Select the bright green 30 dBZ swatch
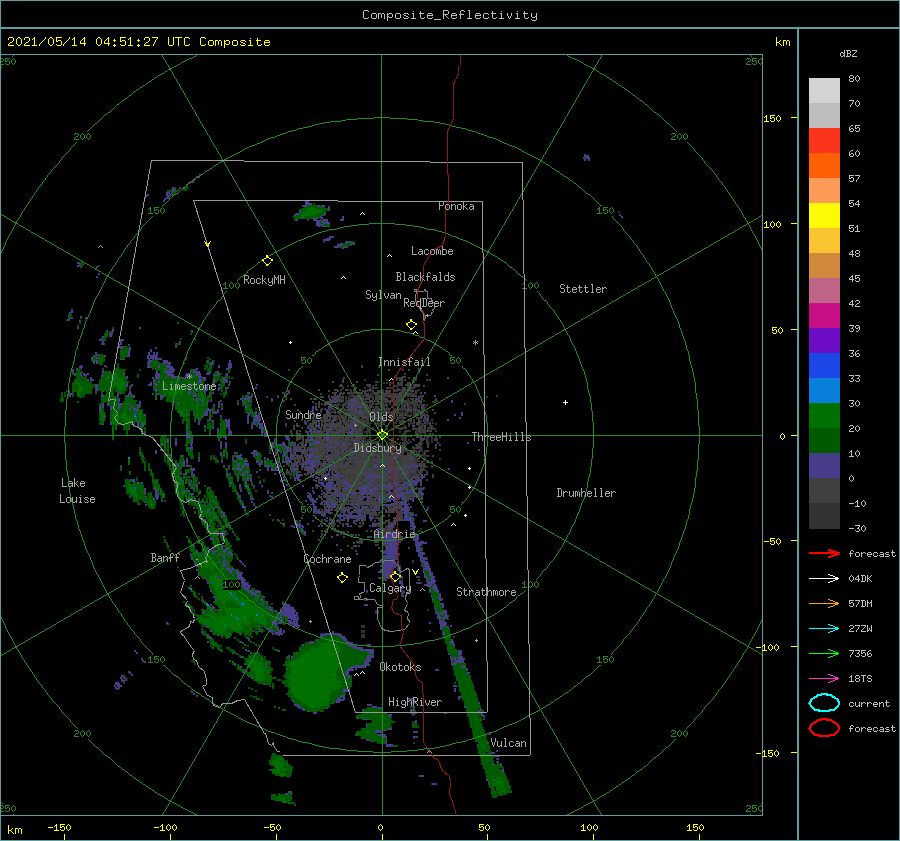Screen dimensions: 900x841 [x=824, y=415]
